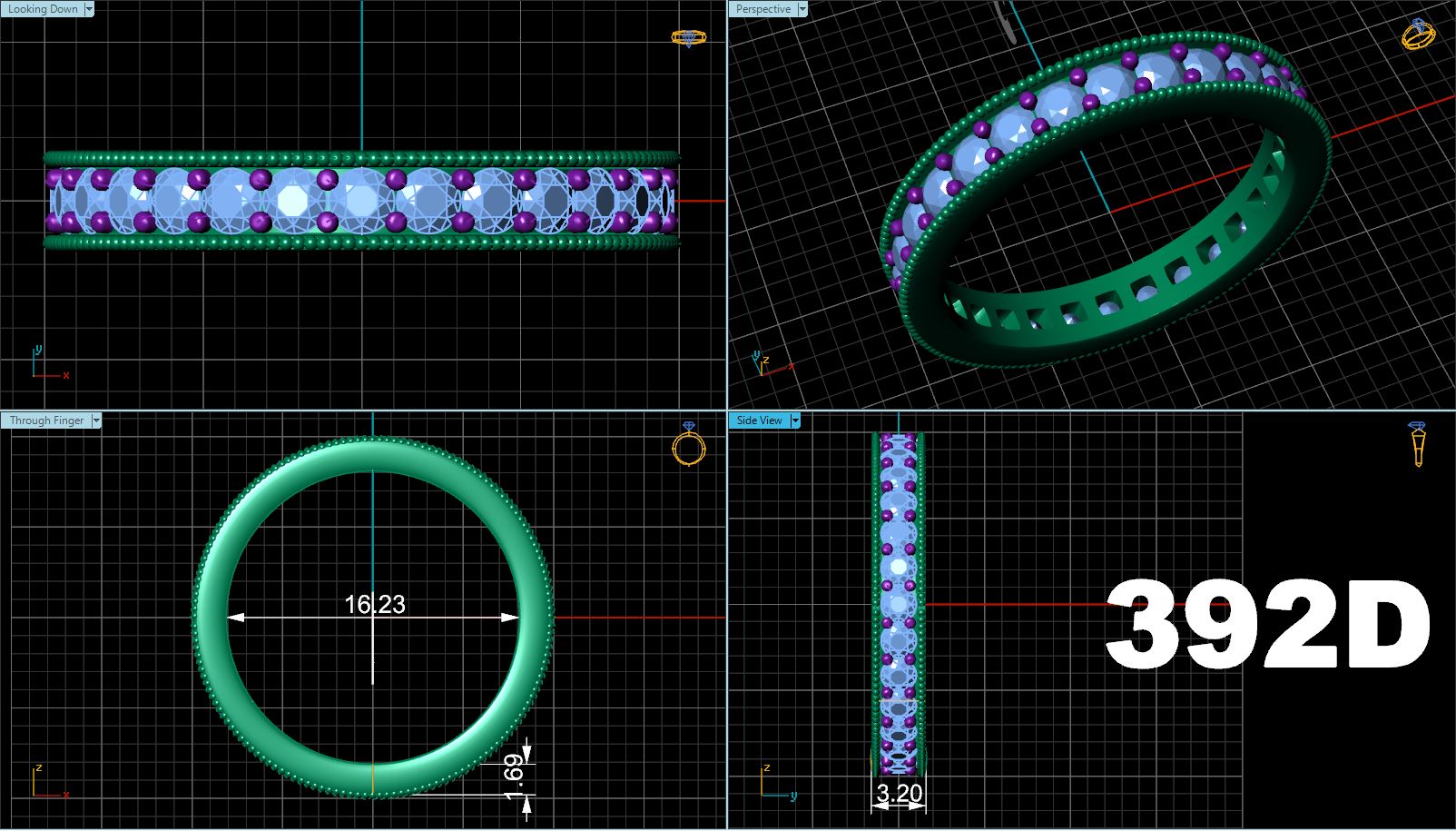1456x831 pixels.
Task: Click the axis indicator in Perspective viewport
Action: pos(774,363)
